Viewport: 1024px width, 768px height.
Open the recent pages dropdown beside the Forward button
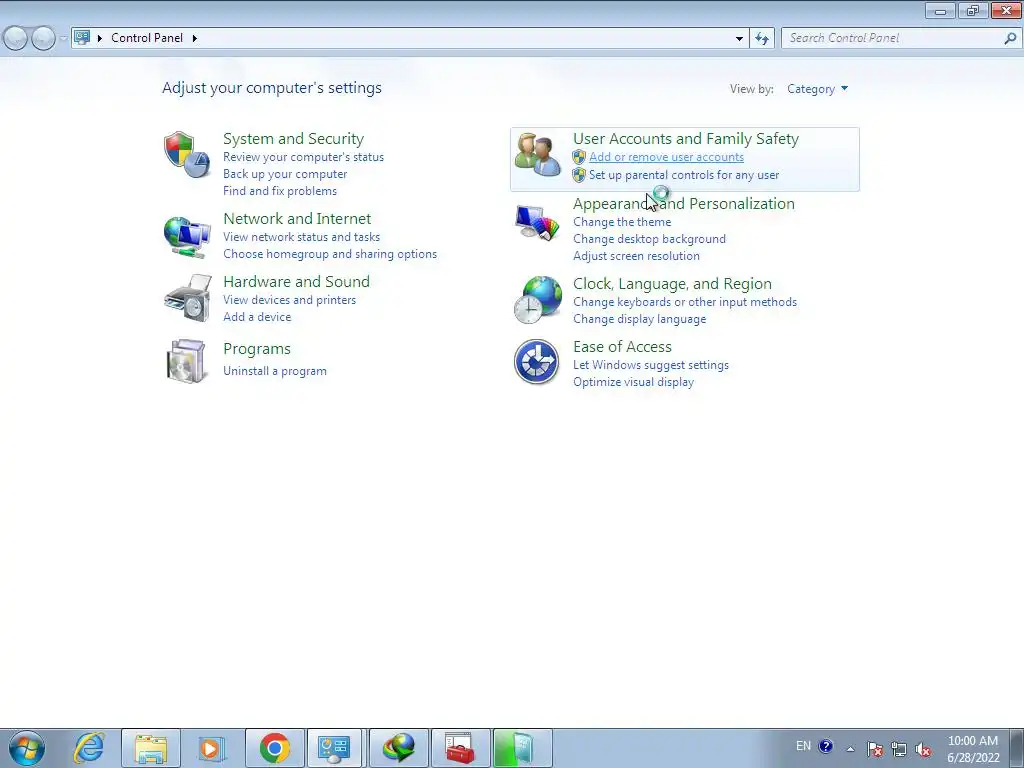[63, 39]
